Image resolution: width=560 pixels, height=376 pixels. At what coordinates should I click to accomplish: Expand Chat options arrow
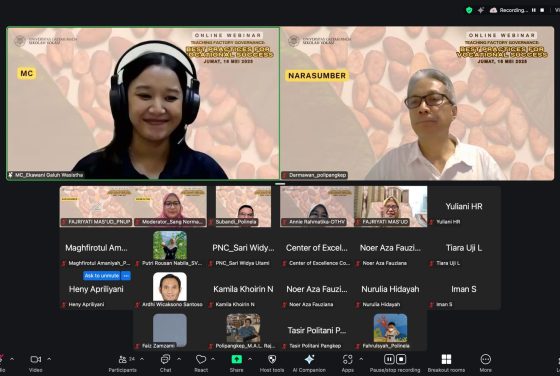tap(179, 359)
